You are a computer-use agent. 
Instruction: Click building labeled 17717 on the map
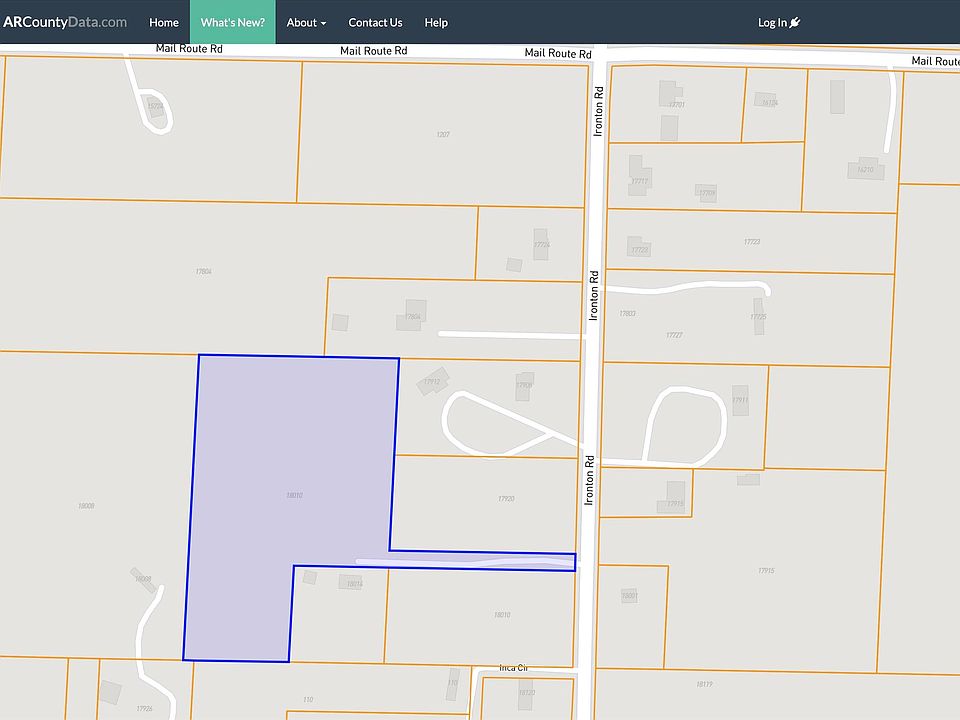pos(640,176)
